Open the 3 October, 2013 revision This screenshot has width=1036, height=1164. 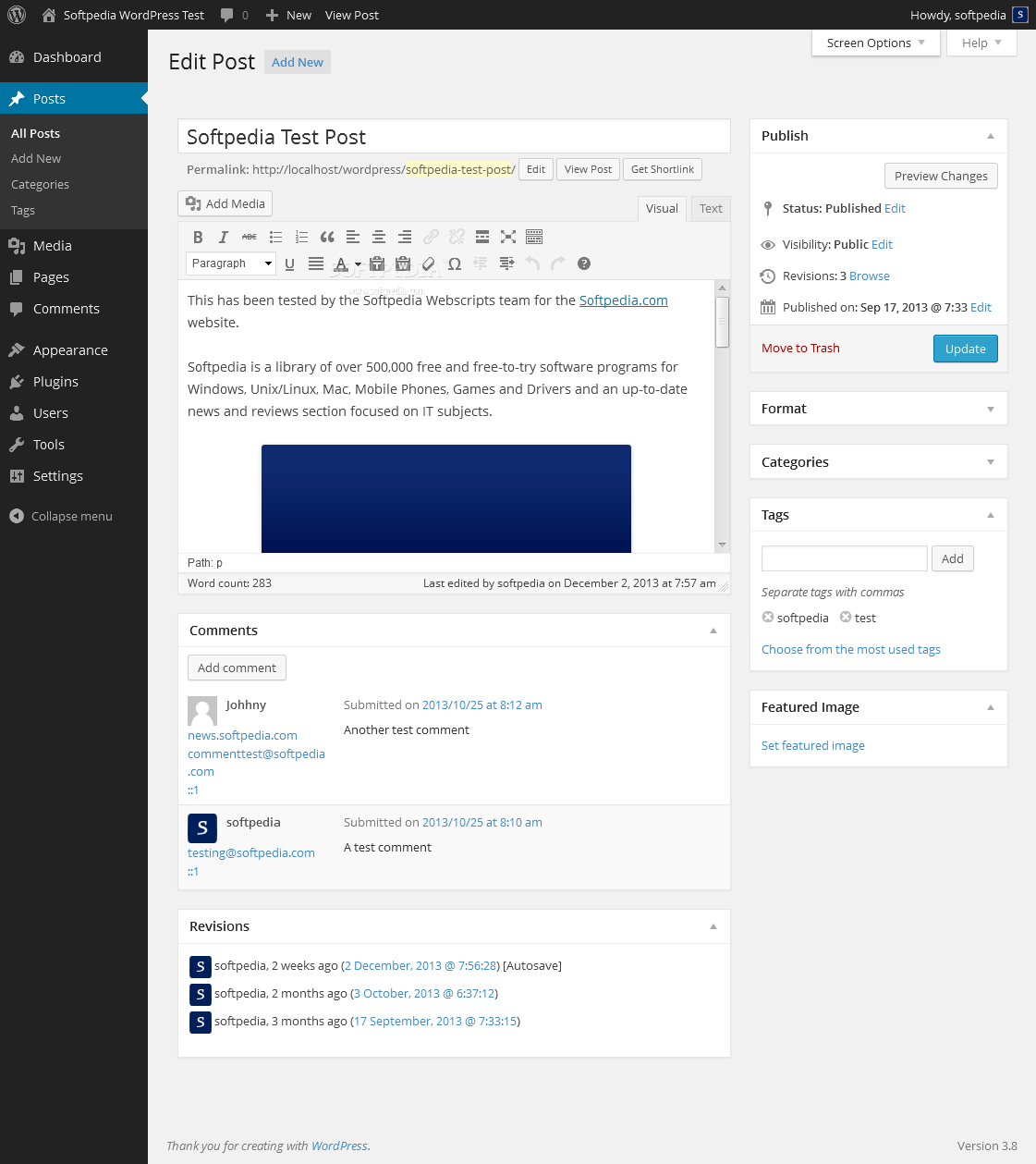(425, 994)
